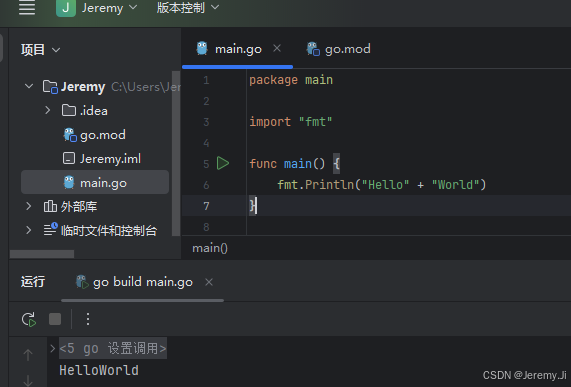The width and height of the screenshot is (571, 387).
Task: Open the 版本控制 dropdown menu
Action: tap(188, 8)
